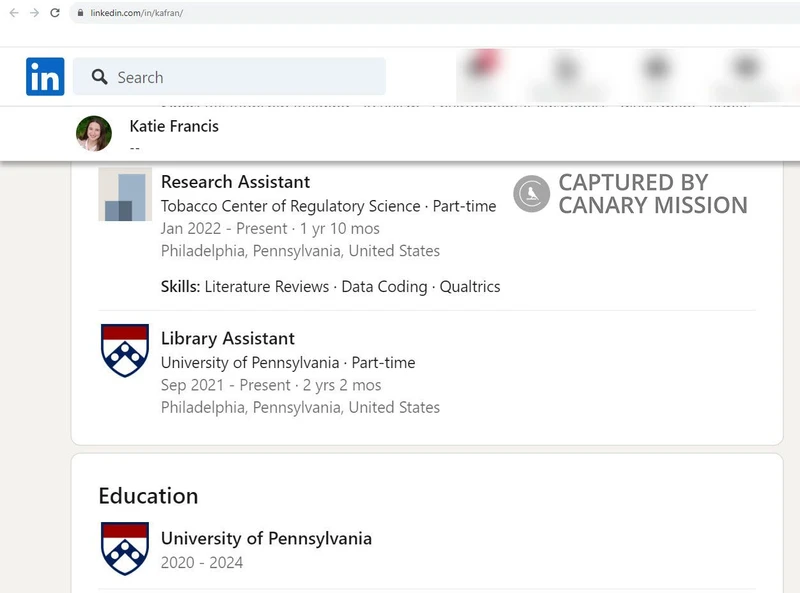
Task: Click the Katie Francis name header
Action: [174, 126]
